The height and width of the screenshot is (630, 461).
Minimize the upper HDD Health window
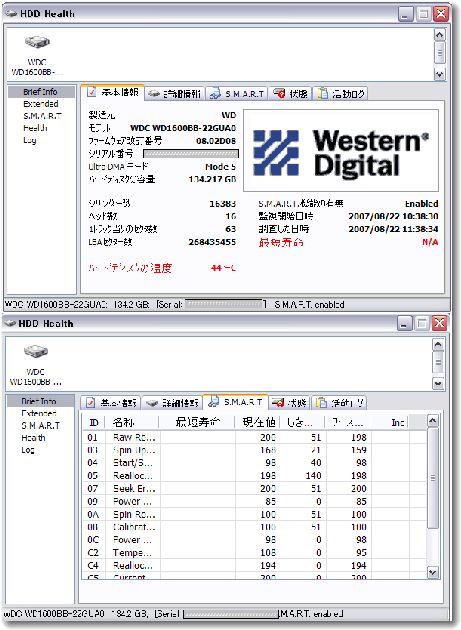tap(406, 14)
